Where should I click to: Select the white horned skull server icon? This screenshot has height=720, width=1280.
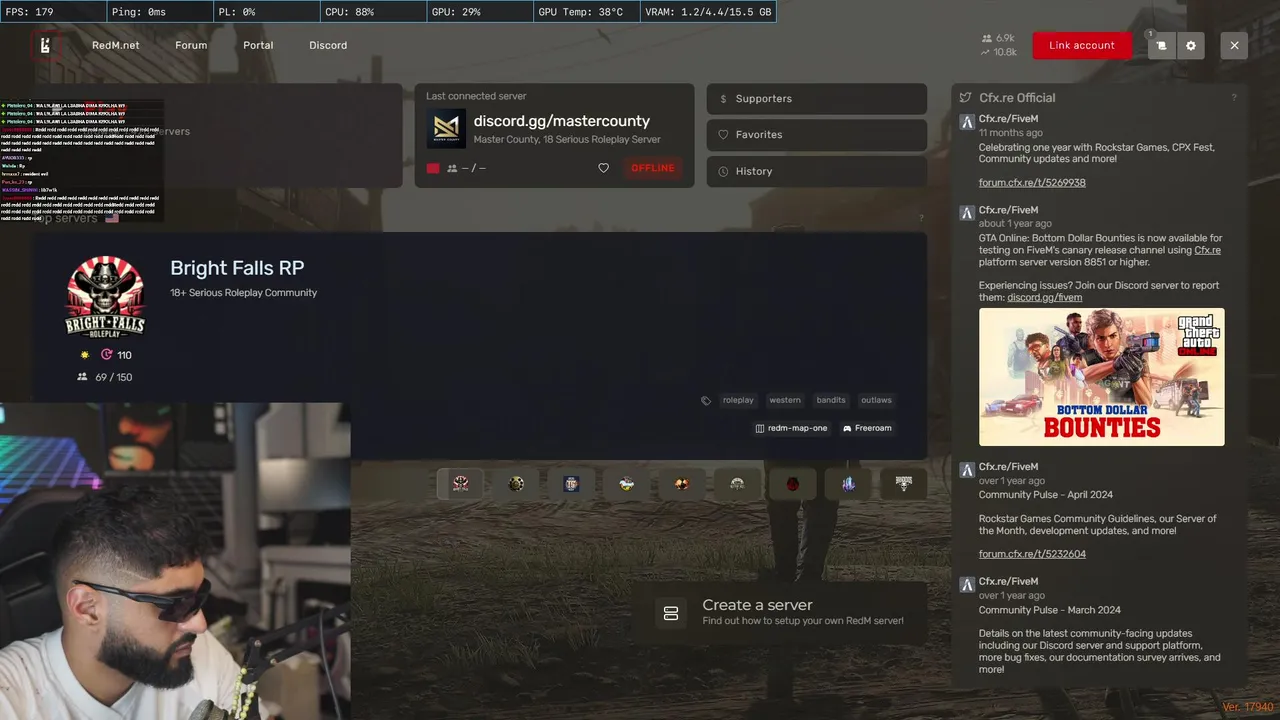tap(904, 484)
